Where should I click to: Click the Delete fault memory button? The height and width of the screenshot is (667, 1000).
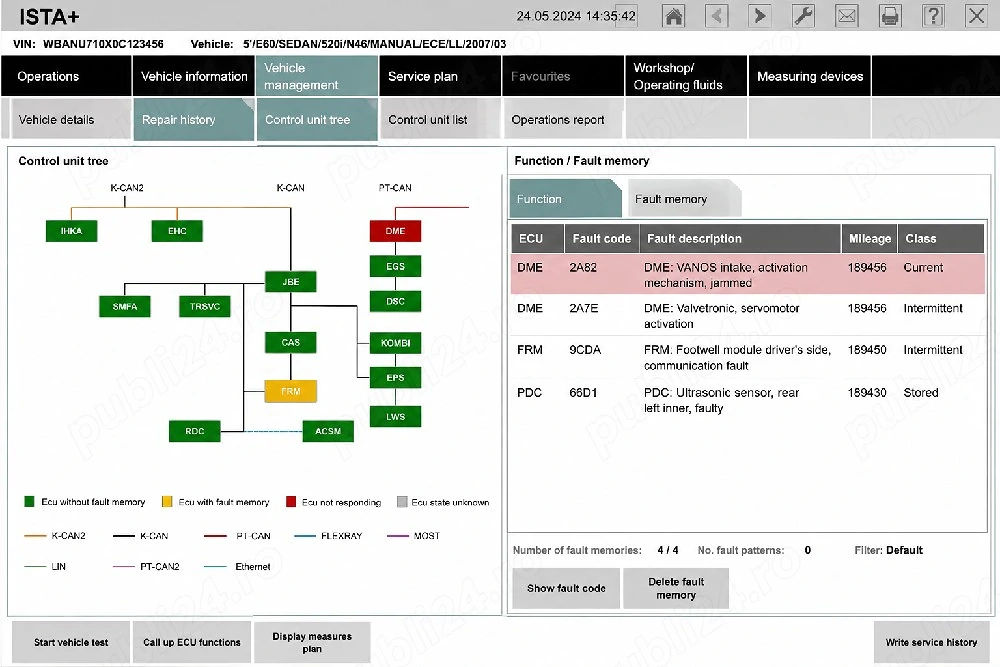click(x=676, y=588)
